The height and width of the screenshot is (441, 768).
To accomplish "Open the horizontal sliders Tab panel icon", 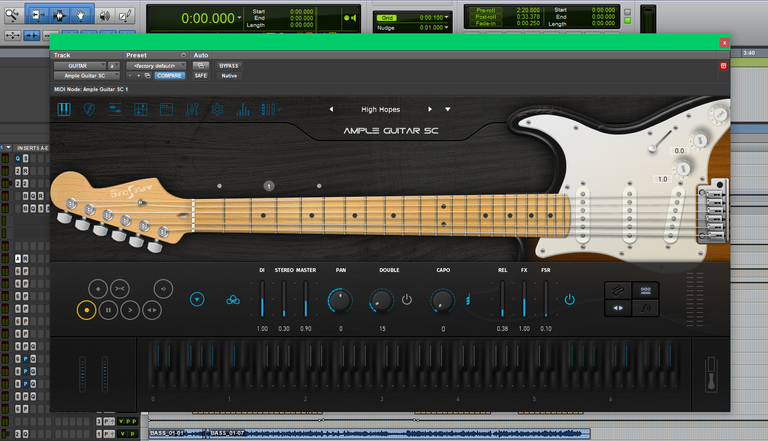I will 115,109.
